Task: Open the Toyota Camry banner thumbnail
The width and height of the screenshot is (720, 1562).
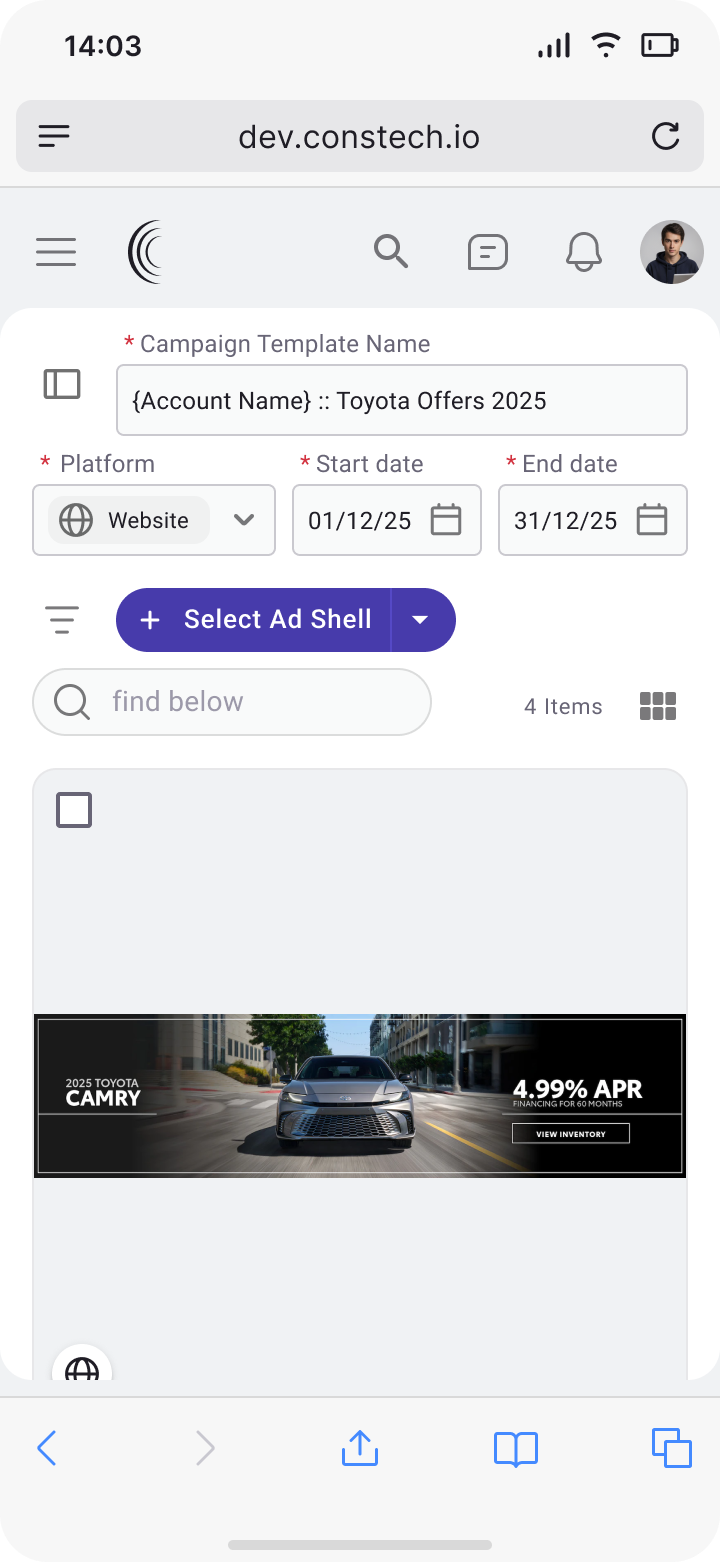Action: pos(360,1095)
